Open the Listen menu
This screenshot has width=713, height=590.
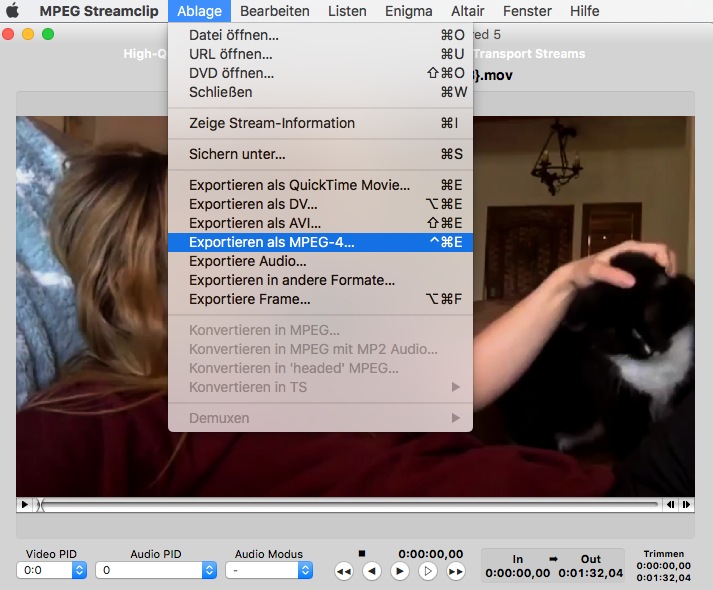[347, 10]
